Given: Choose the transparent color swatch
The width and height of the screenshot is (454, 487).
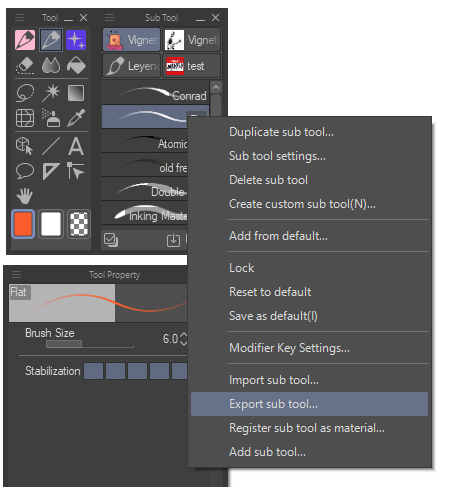Looking at the screenshot, I should click(79, 224).
